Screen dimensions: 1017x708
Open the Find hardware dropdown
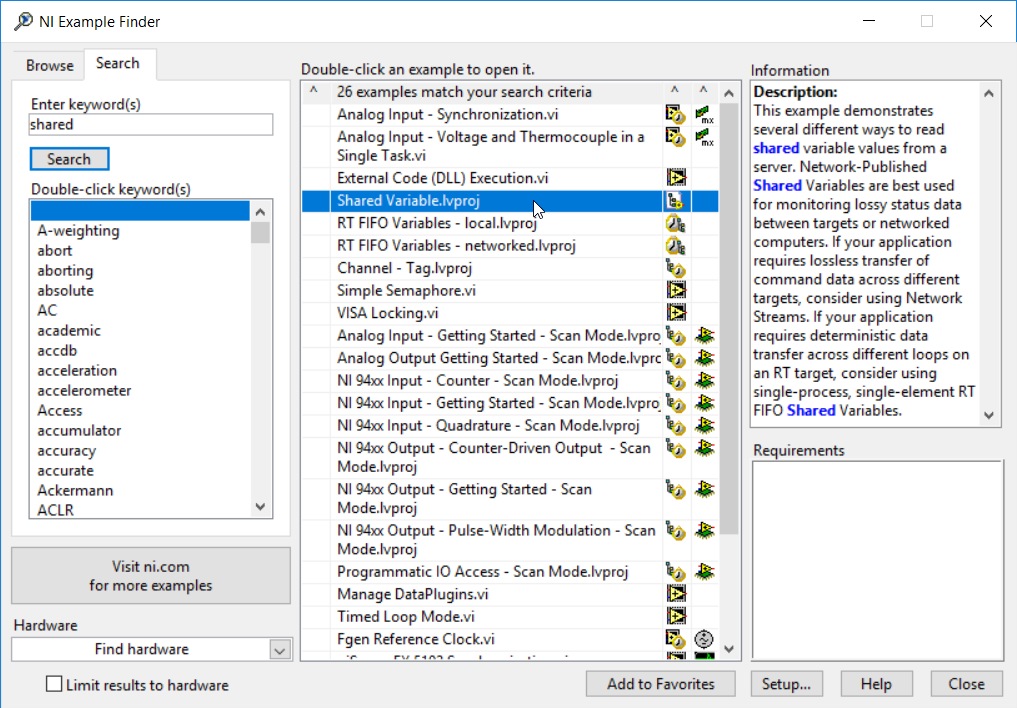[x=280, y=650]
